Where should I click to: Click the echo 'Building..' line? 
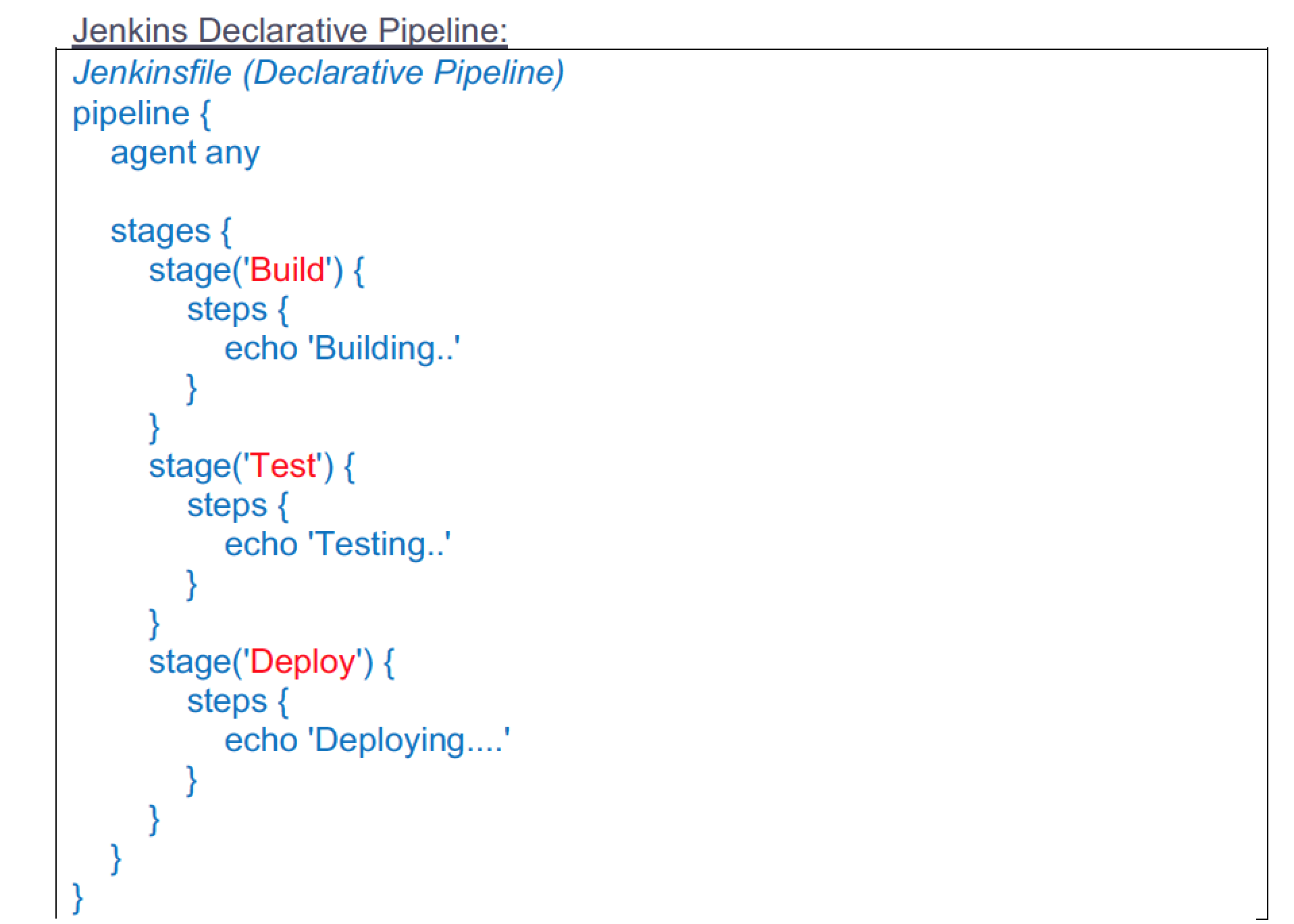point(342,349)
